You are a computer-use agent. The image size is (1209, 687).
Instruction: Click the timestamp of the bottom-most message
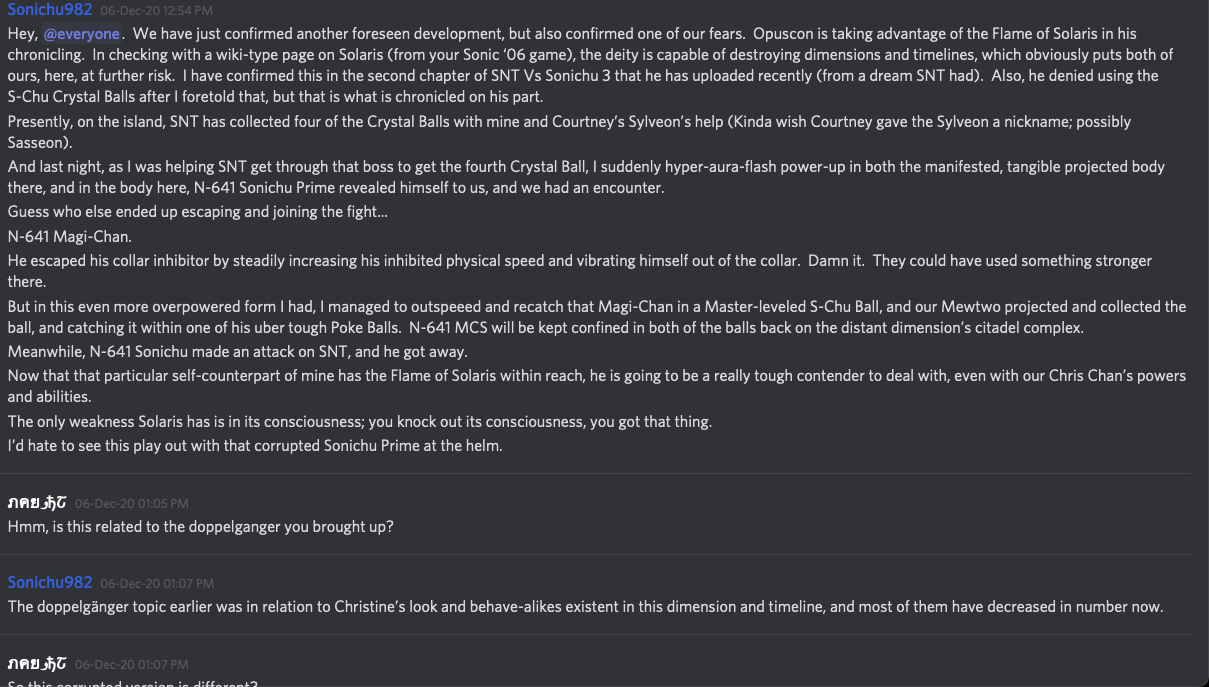coord(131,664)
